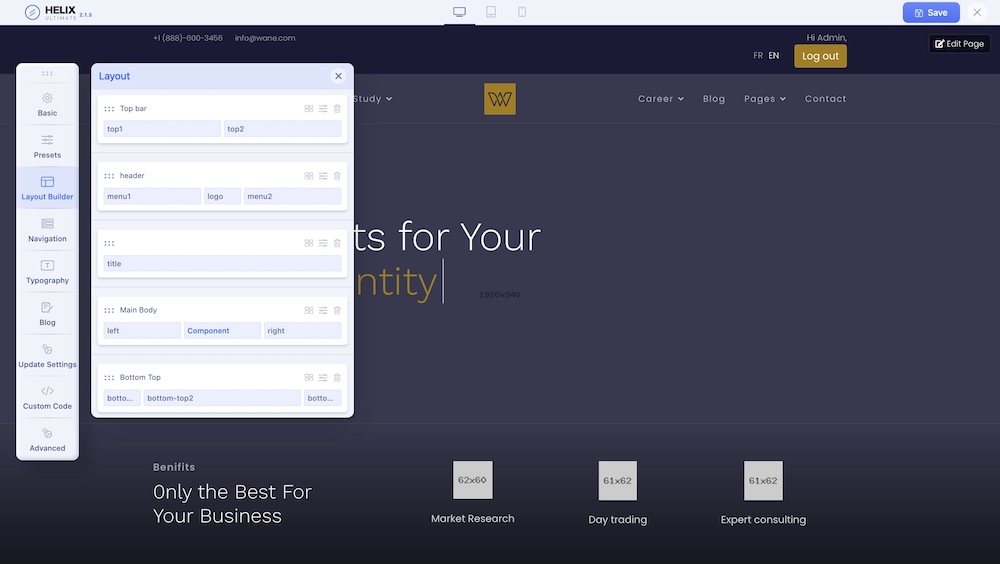Select the title column
This screenshot has width=1000, height=564.
(223, 263)
